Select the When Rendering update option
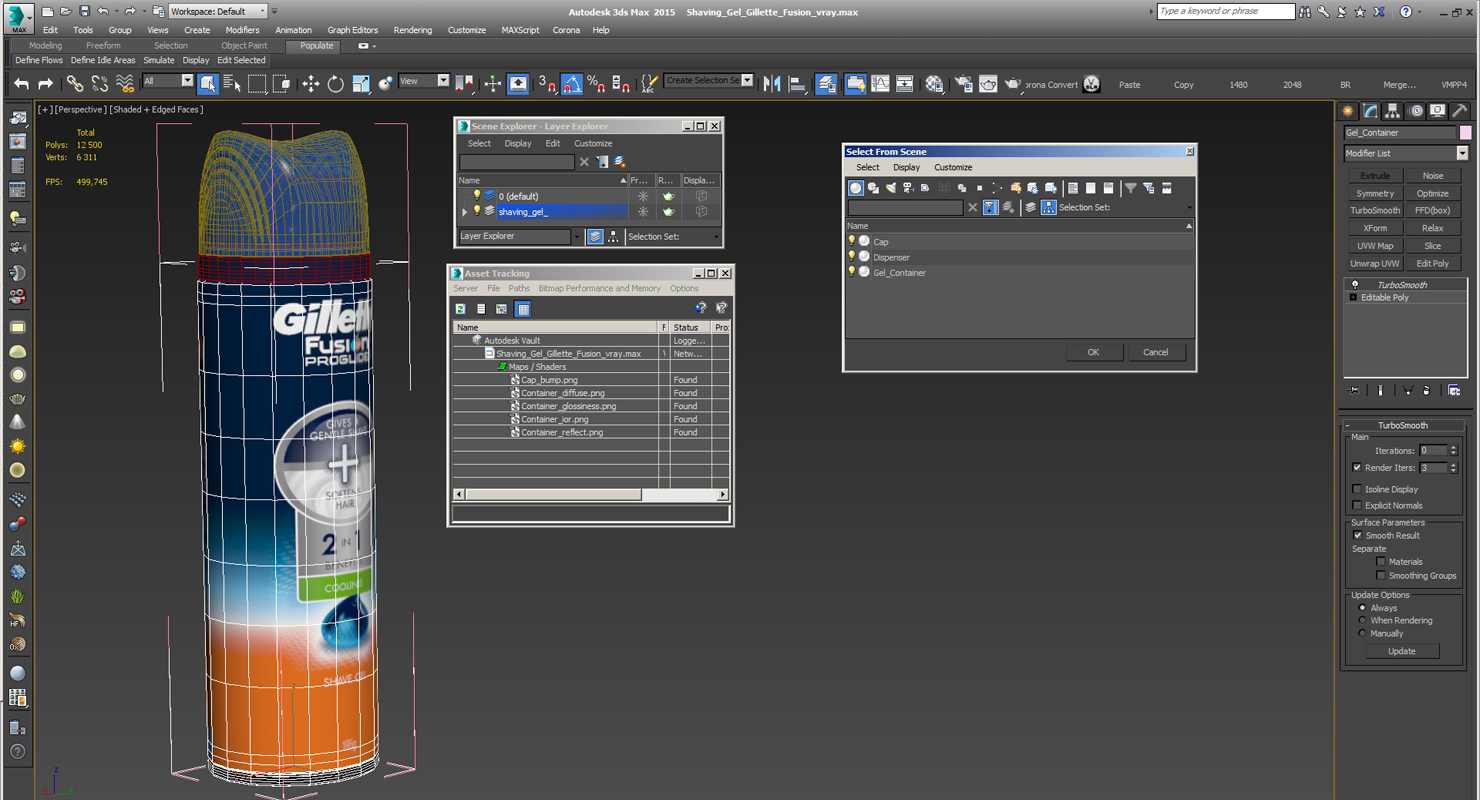 (x=1362, y=620)
